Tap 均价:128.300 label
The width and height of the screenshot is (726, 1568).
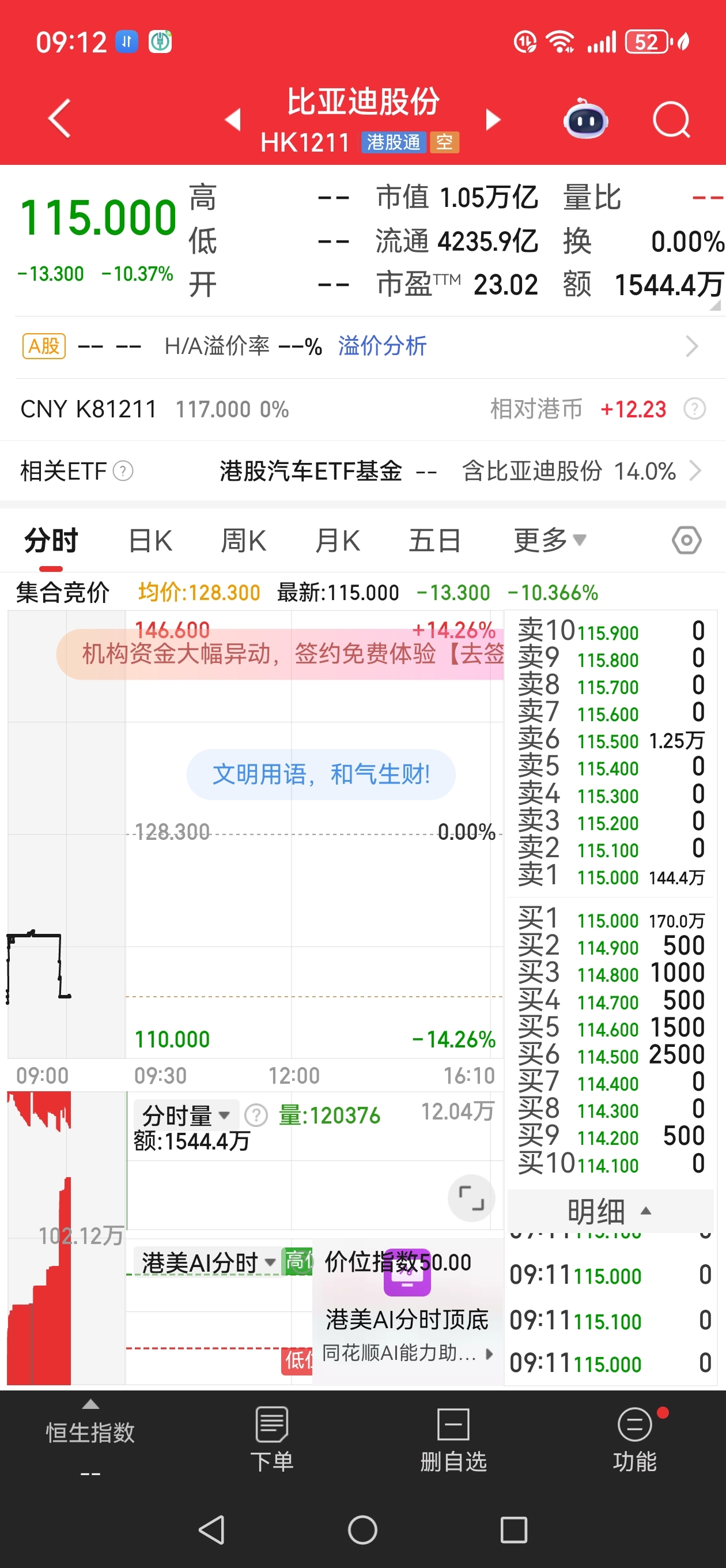tap(199, 592)
